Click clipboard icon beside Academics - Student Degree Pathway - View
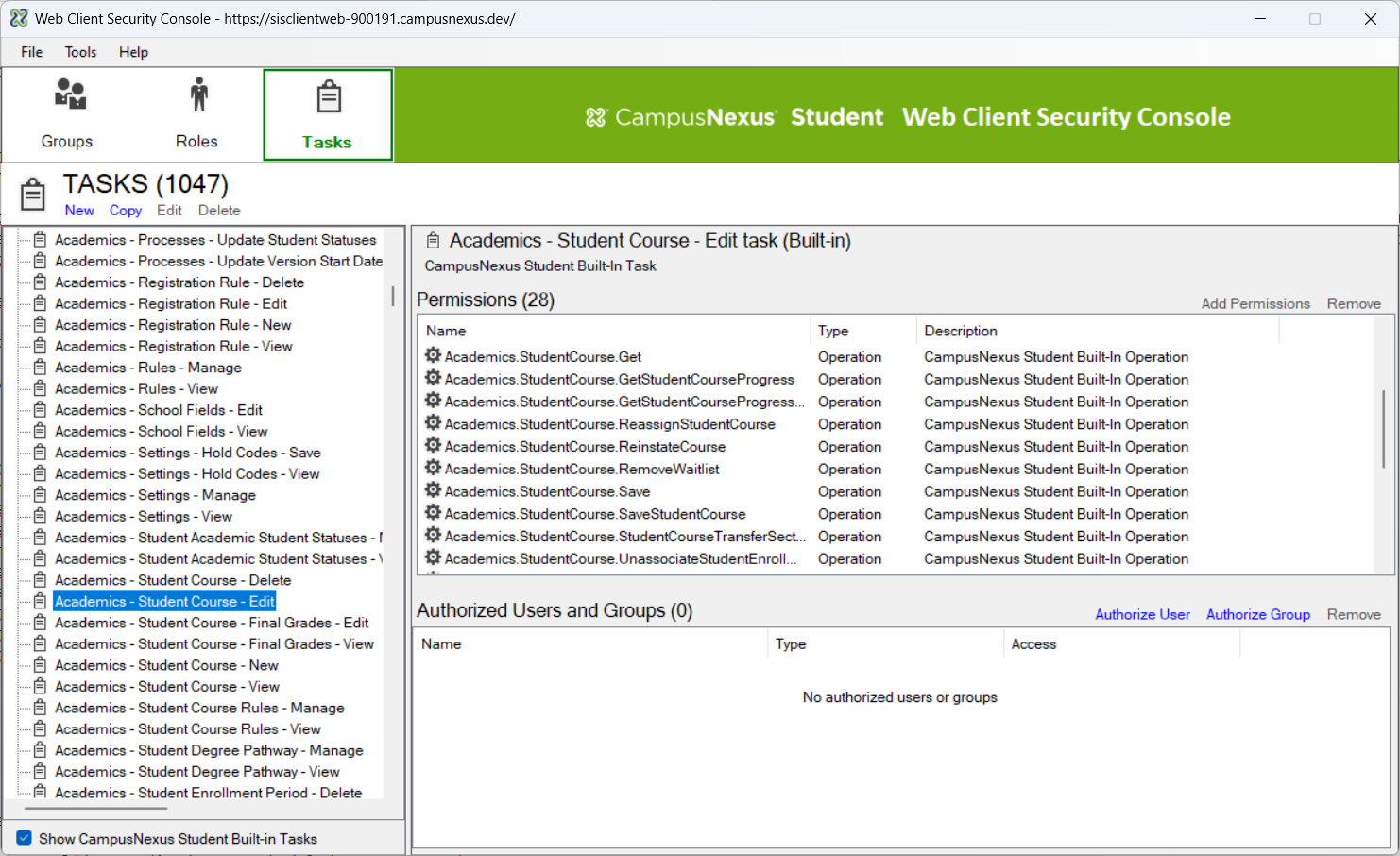 click(x=40, y=771)
